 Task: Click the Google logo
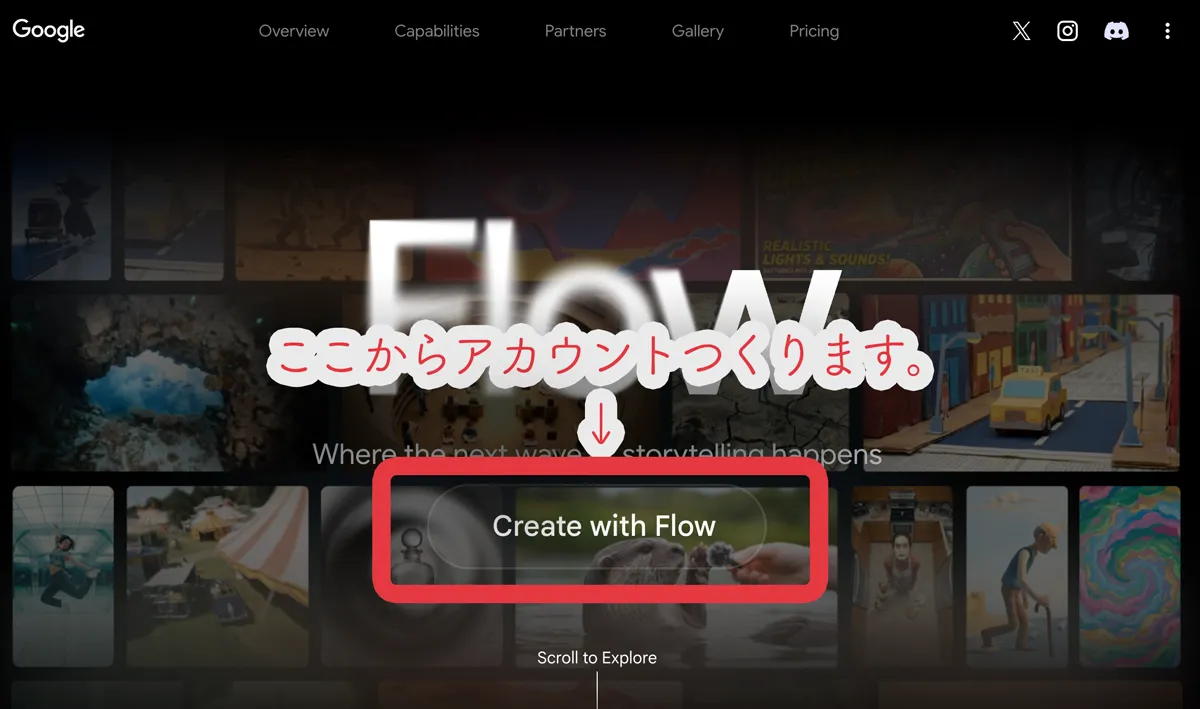tap(49, 30)
